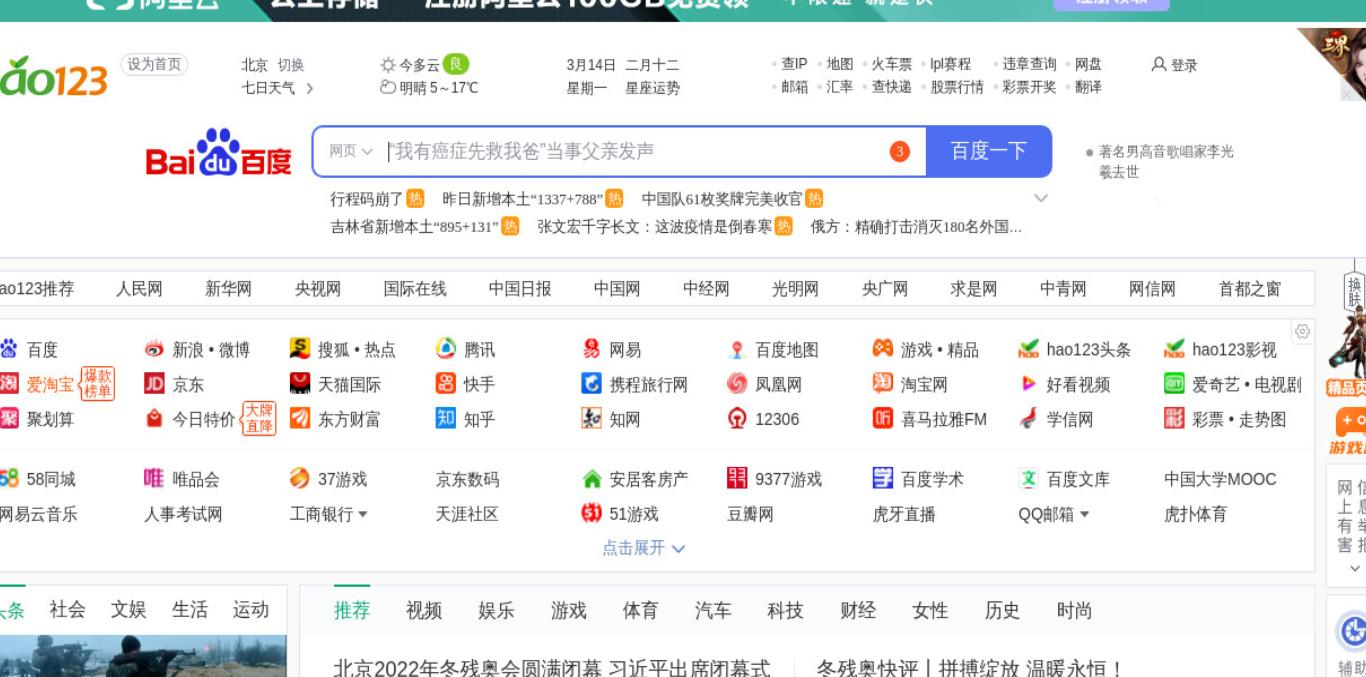Click the settings gear above site grid

point(1302,331)
